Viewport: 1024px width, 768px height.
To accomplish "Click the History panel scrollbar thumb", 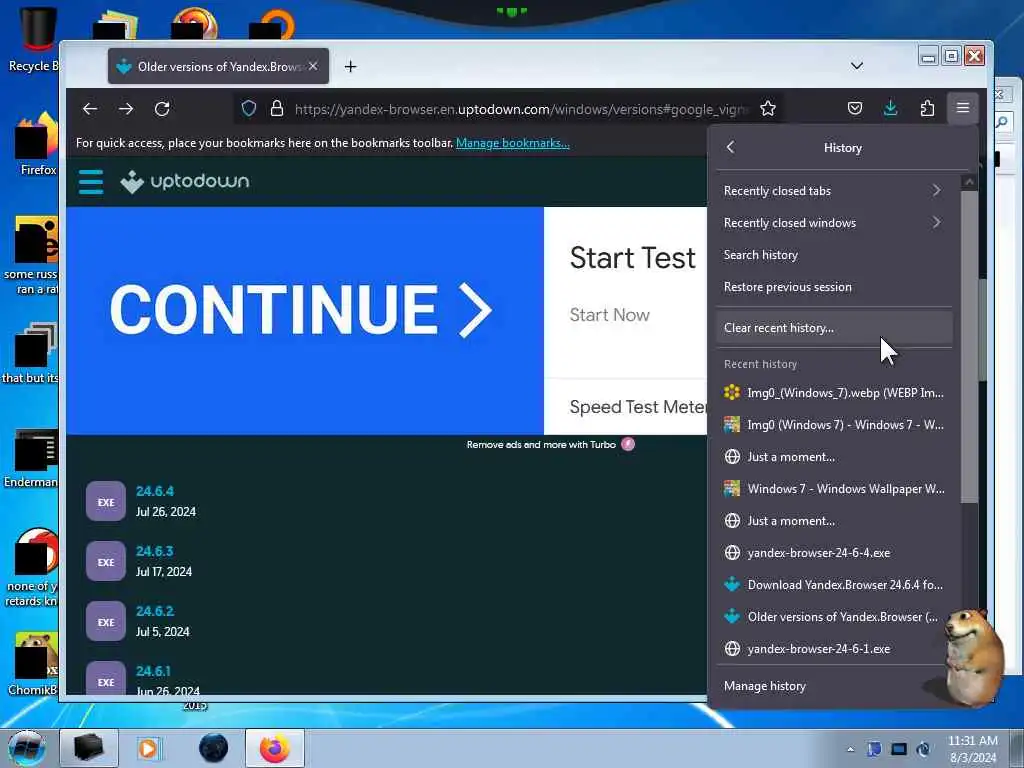I will (x=969, y=347).
